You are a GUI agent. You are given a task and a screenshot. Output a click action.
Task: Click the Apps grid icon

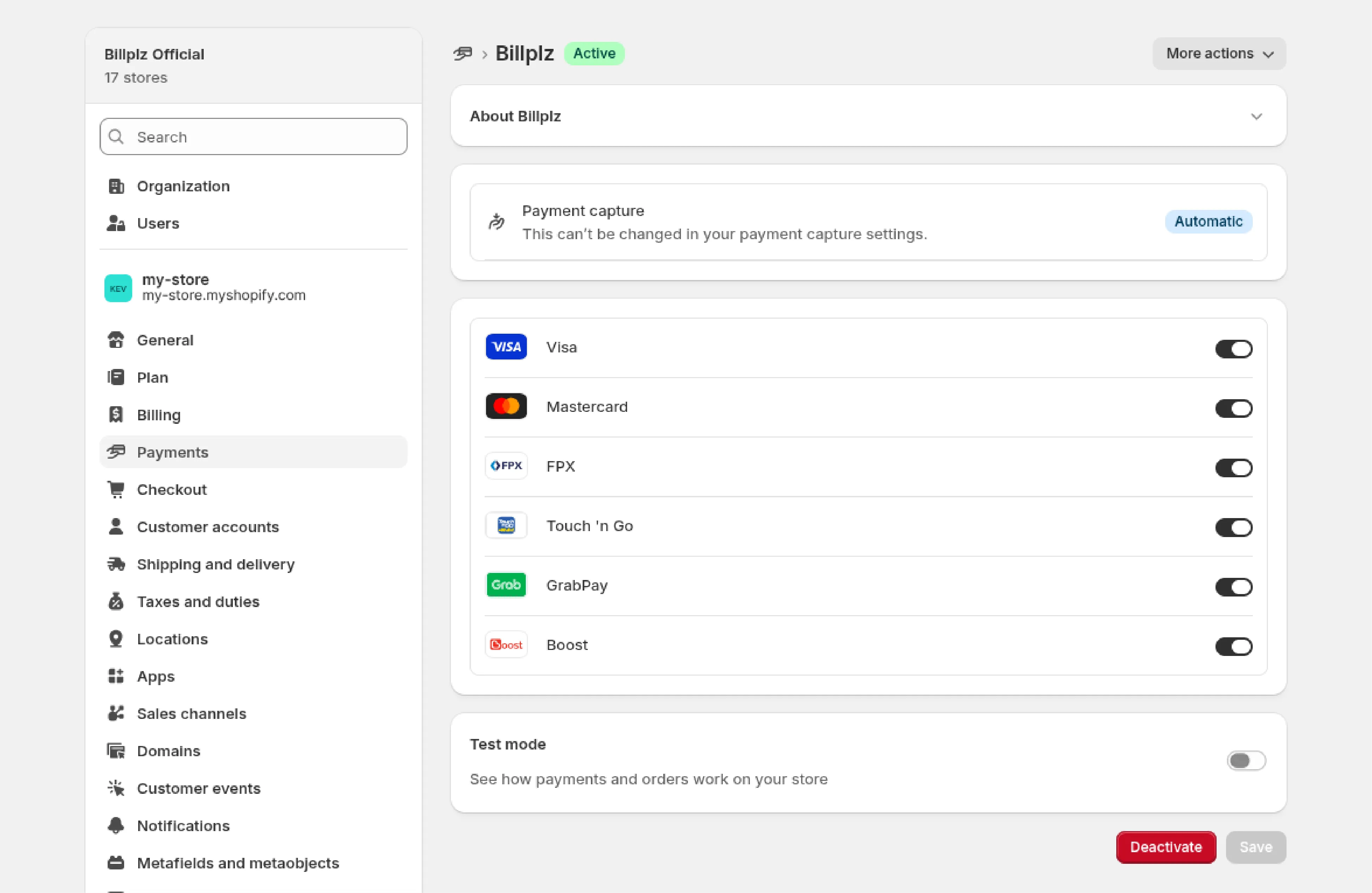(x=116, y=676)
